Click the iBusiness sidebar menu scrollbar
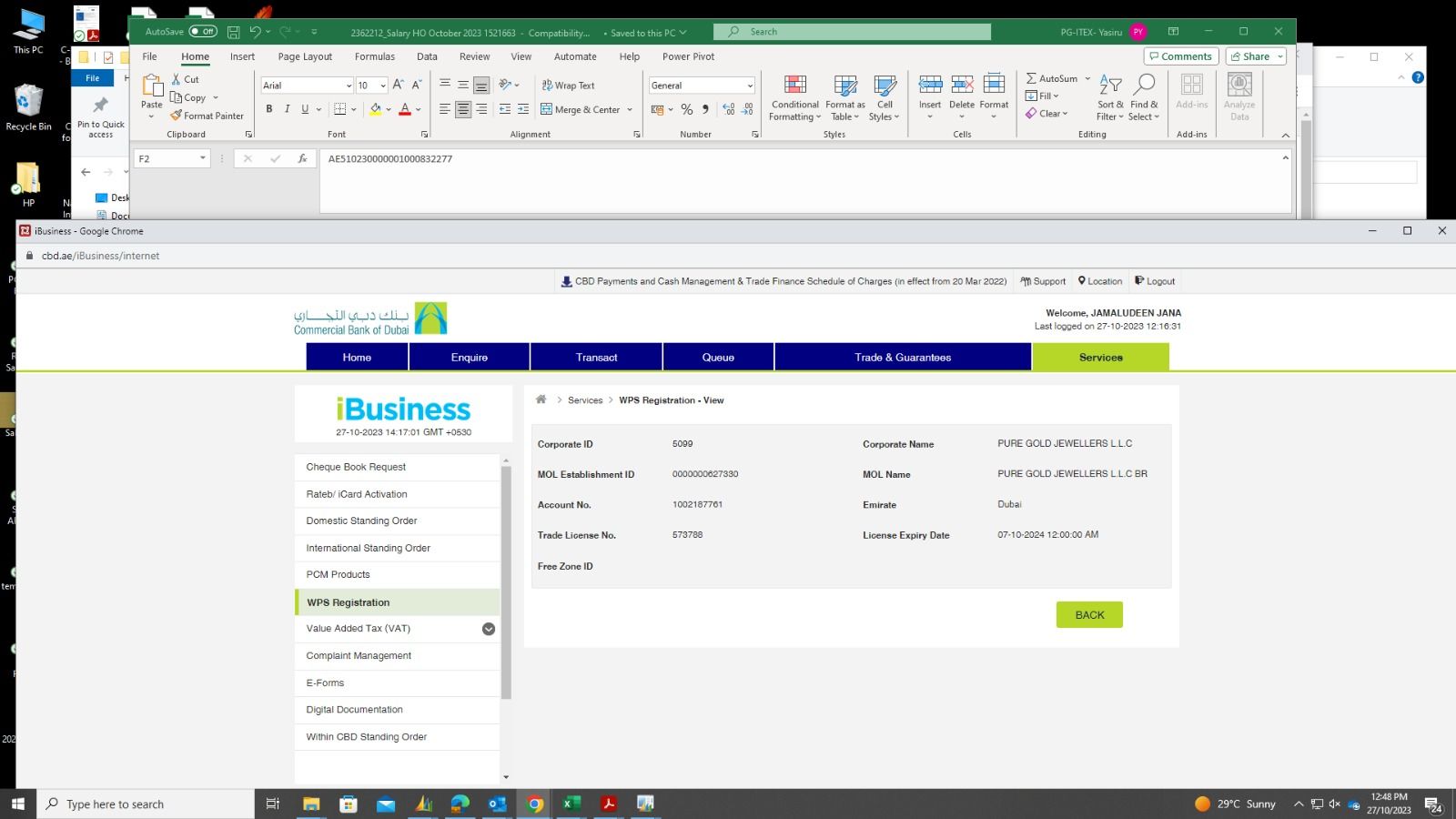Screen dimensions: 1456x819 point(506,582)
